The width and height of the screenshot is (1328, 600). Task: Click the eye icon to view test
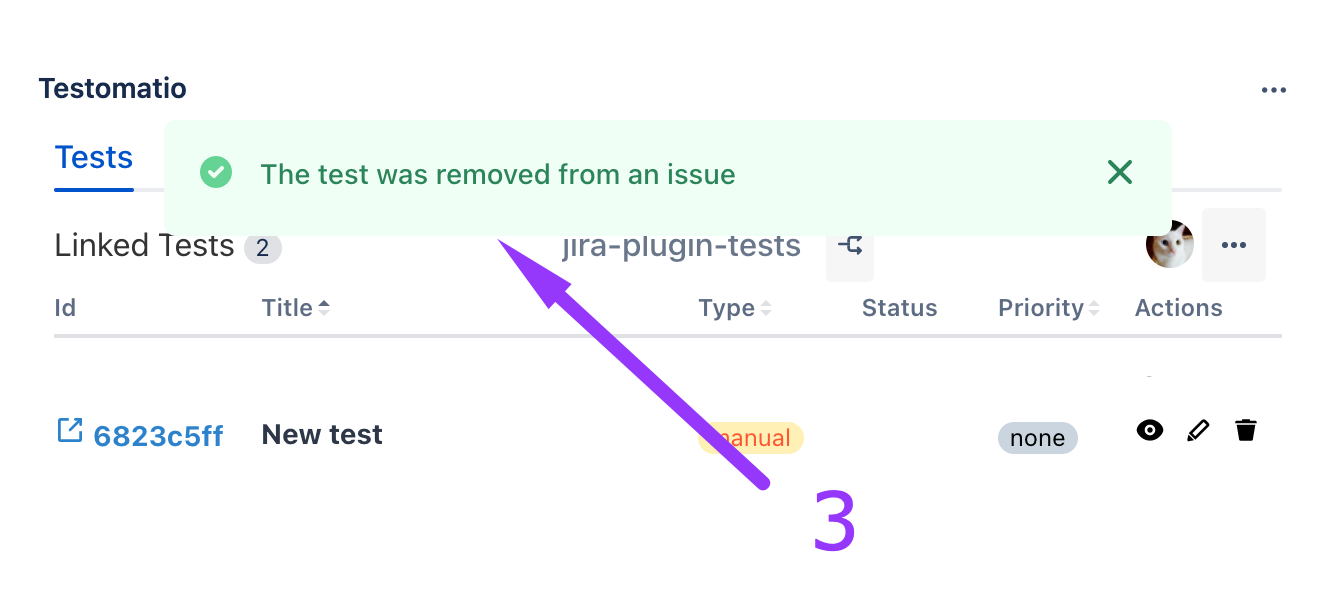coord(1150,431)
